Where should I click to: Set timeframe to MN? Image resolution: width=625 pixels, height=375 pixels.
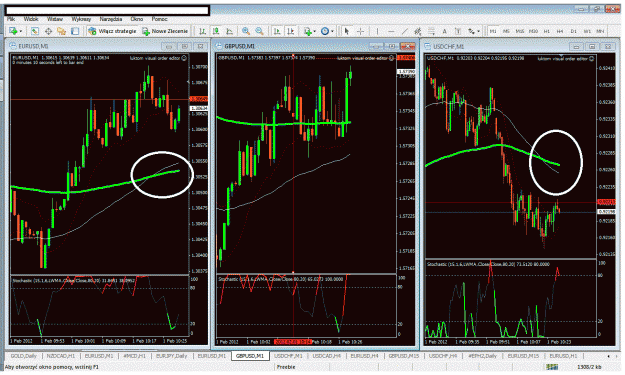(600, 31)
